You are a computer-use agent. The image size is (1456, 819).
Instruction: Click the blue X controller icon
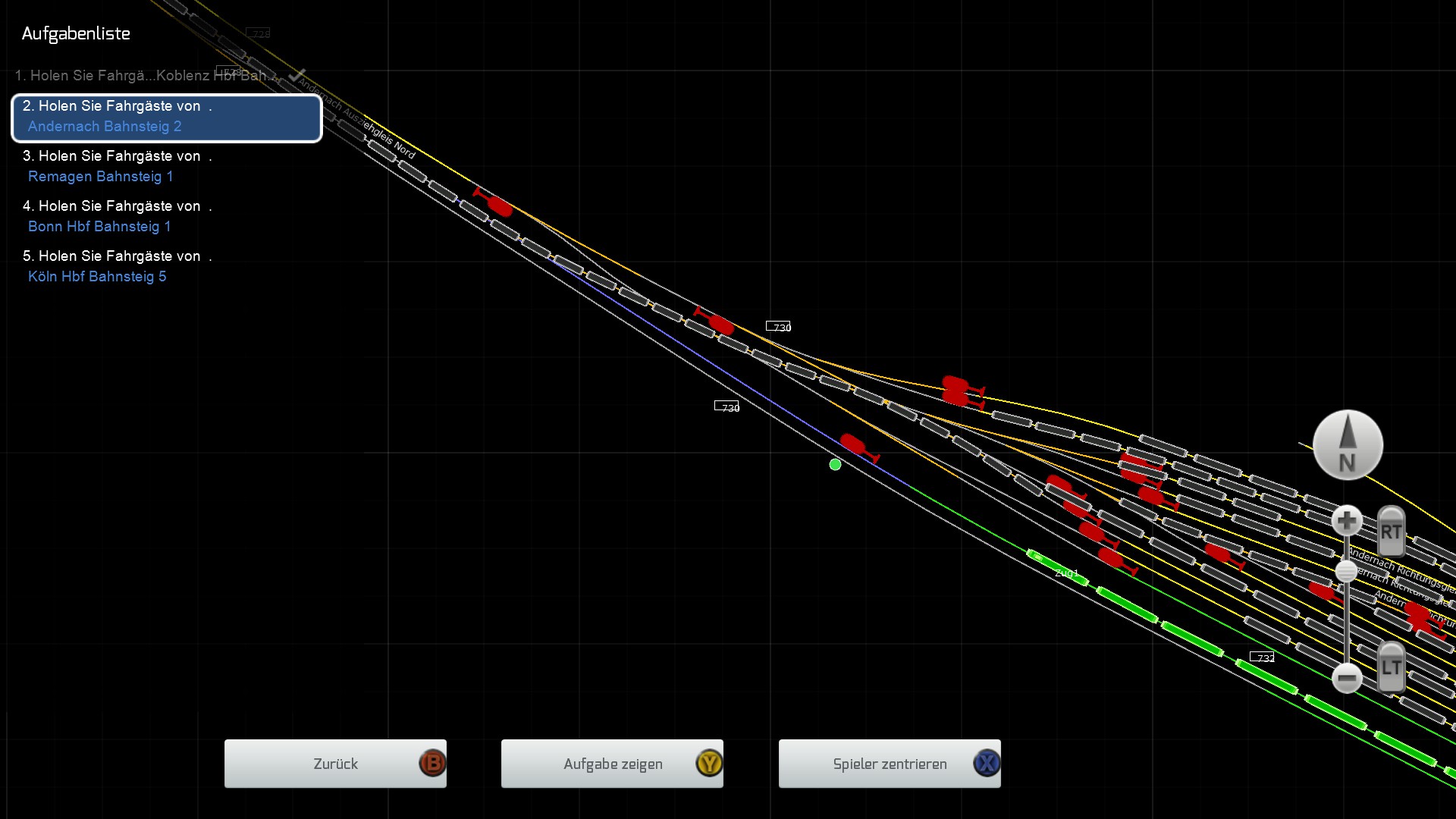click(987, 763)
